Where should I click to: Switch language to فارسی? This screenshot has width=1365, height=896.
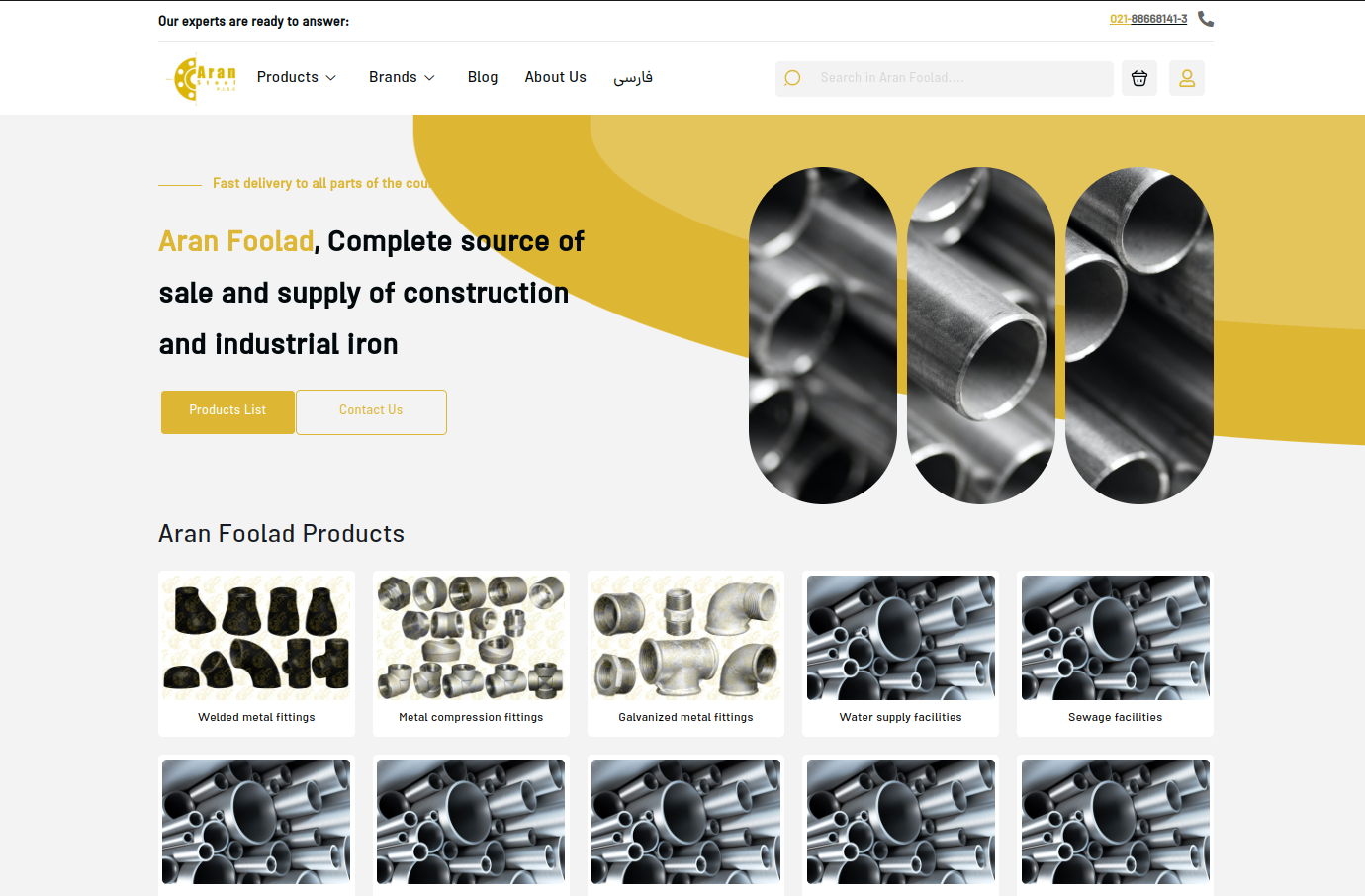tap(633, 77)
